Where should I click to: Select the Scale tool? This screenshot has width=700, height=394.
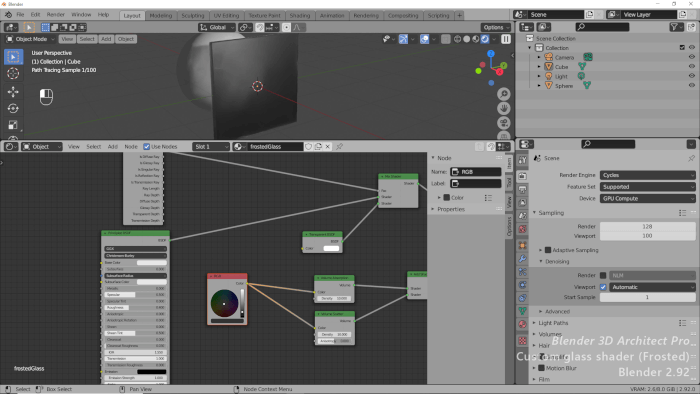click(13, 124)
